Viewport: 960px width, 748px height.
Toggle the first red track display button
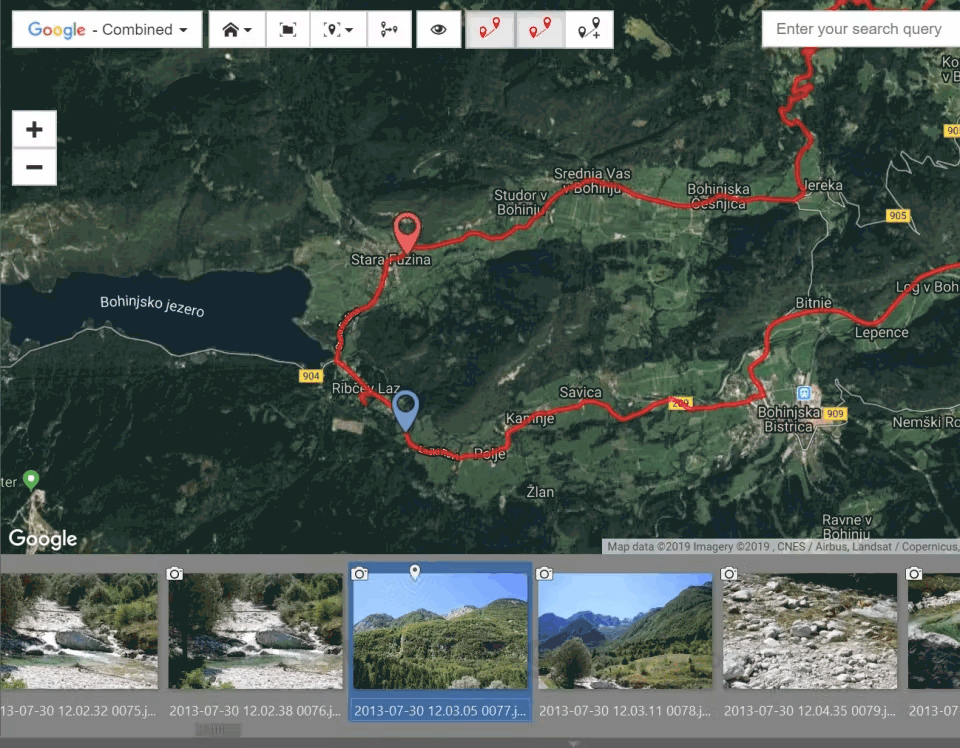tap(490, 29)
